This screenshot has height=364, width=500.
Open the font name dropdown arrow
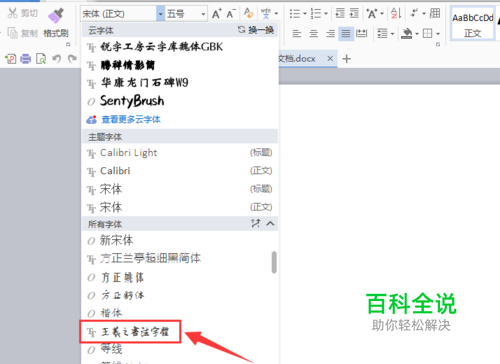161,14
